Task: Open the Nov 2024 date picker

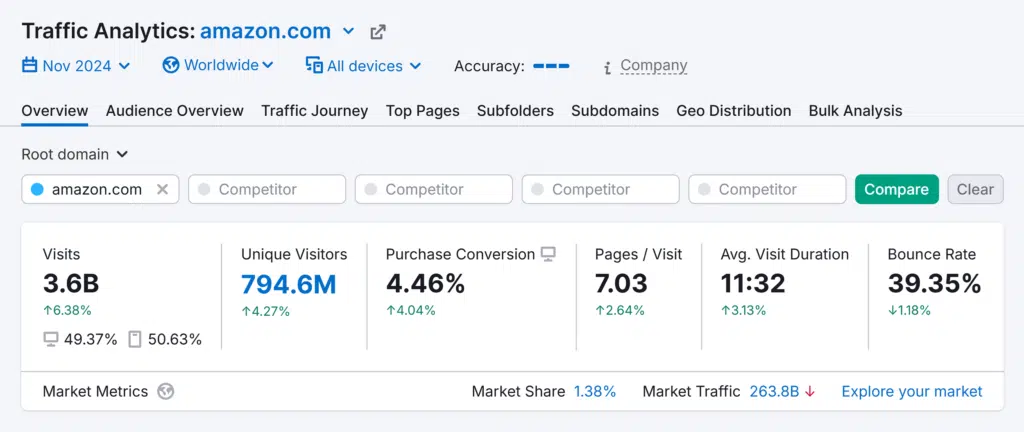Action: click(x=76, y=66)
